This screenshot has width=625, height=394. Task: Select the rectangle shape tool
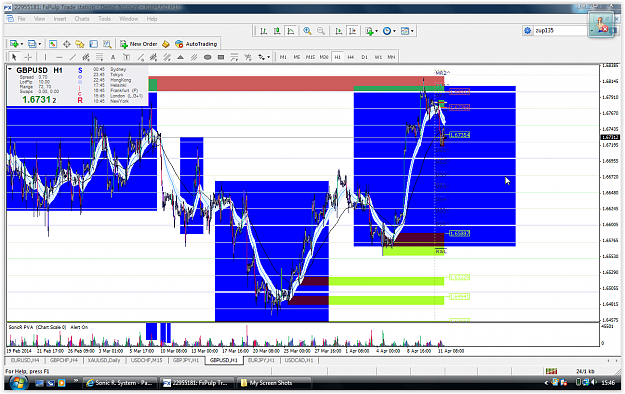point(221,57)
